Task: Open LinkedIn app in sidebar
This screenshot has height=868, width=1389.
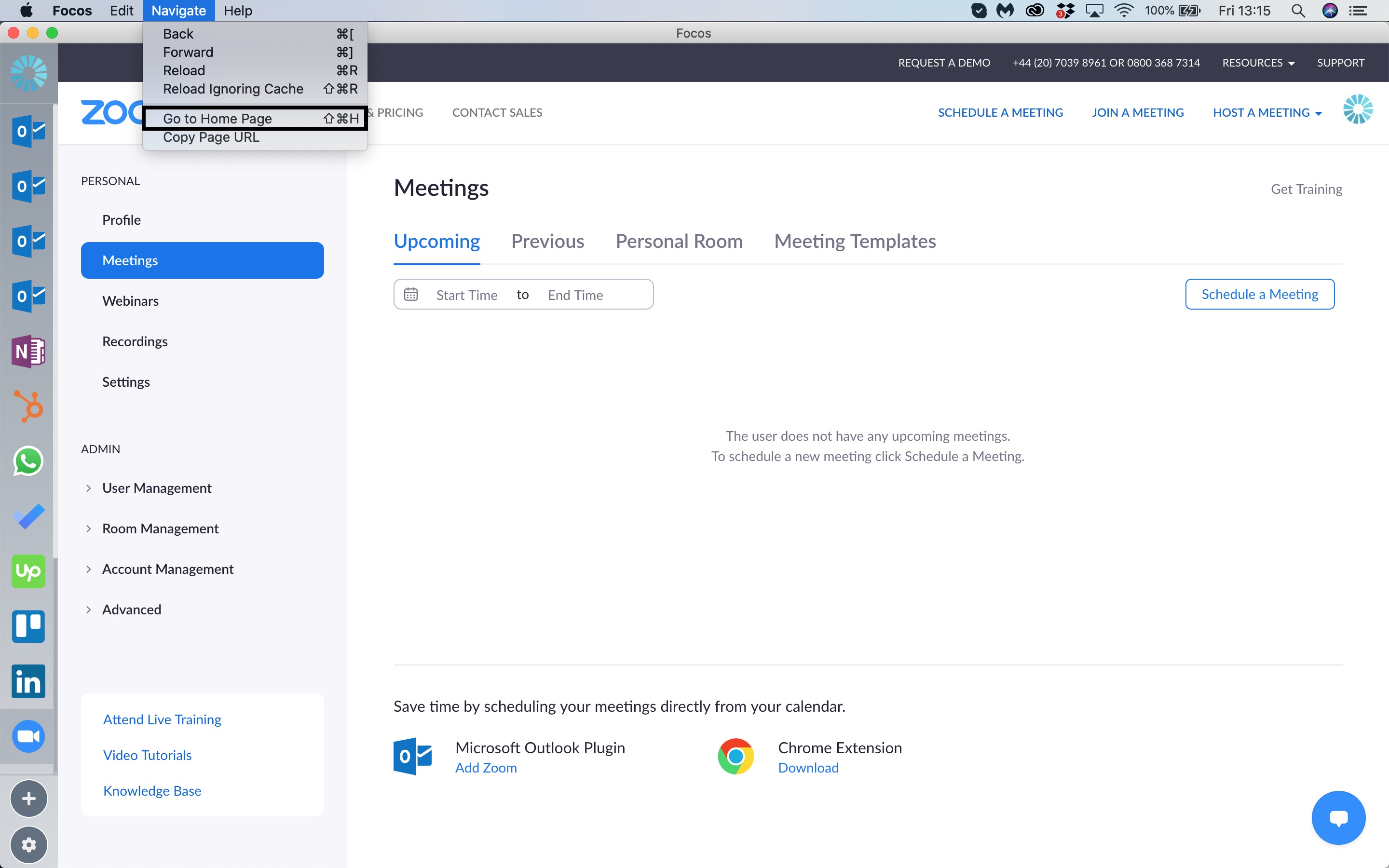Action: 28,681
